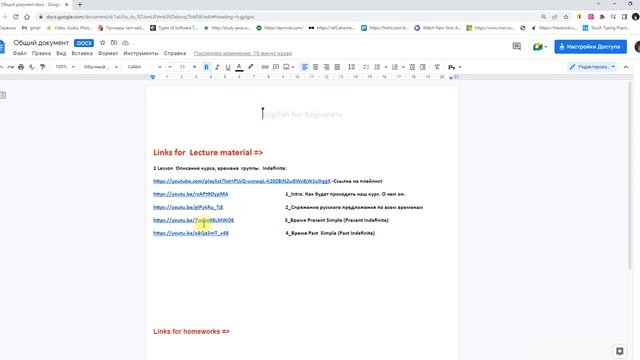Screen dimensions: 640x360
Task: Toggle italic formatting
Action: 217,67
